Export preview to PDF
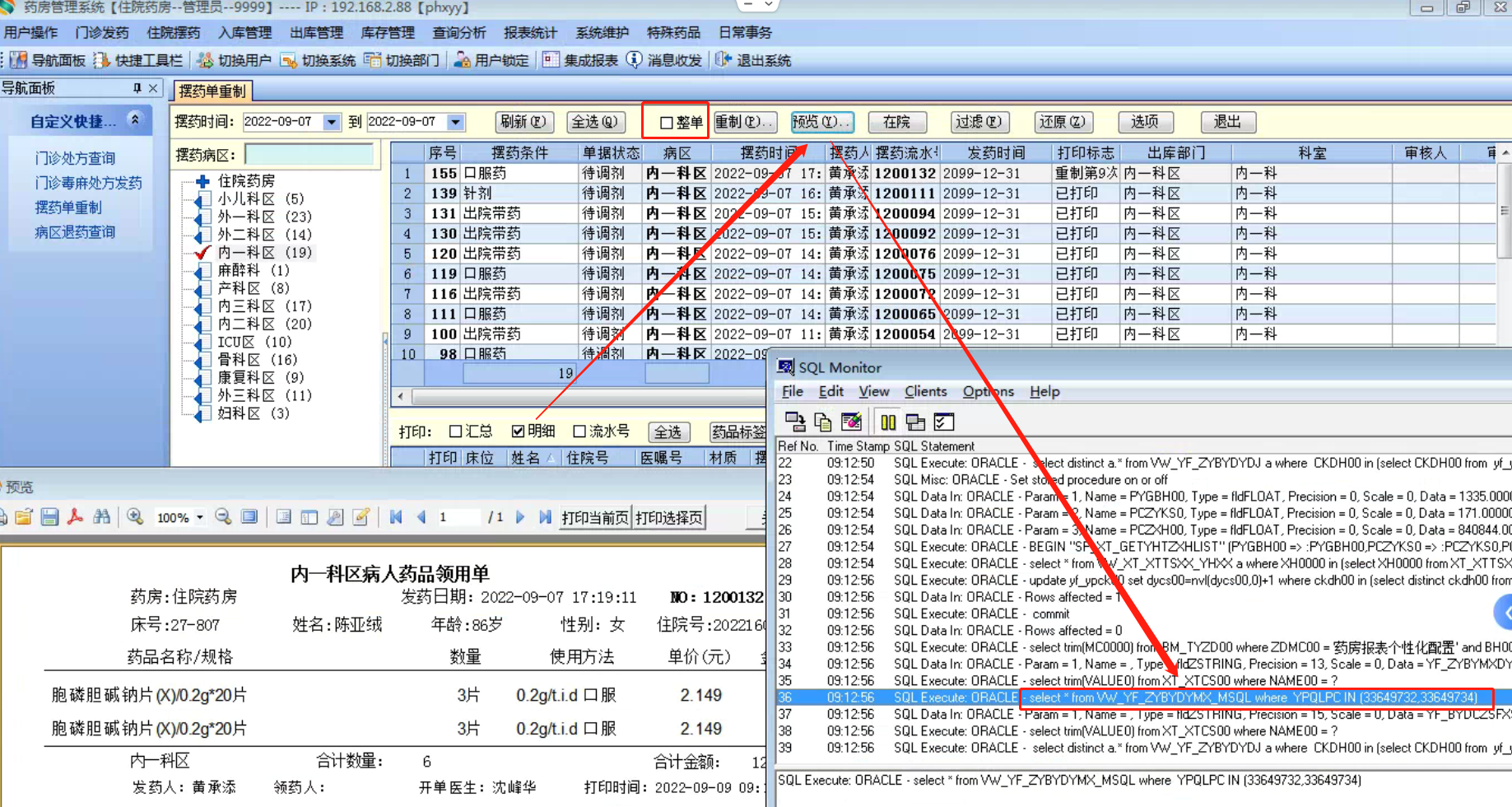Viewport: 1512px width, 807px height. tap(76, 517)
